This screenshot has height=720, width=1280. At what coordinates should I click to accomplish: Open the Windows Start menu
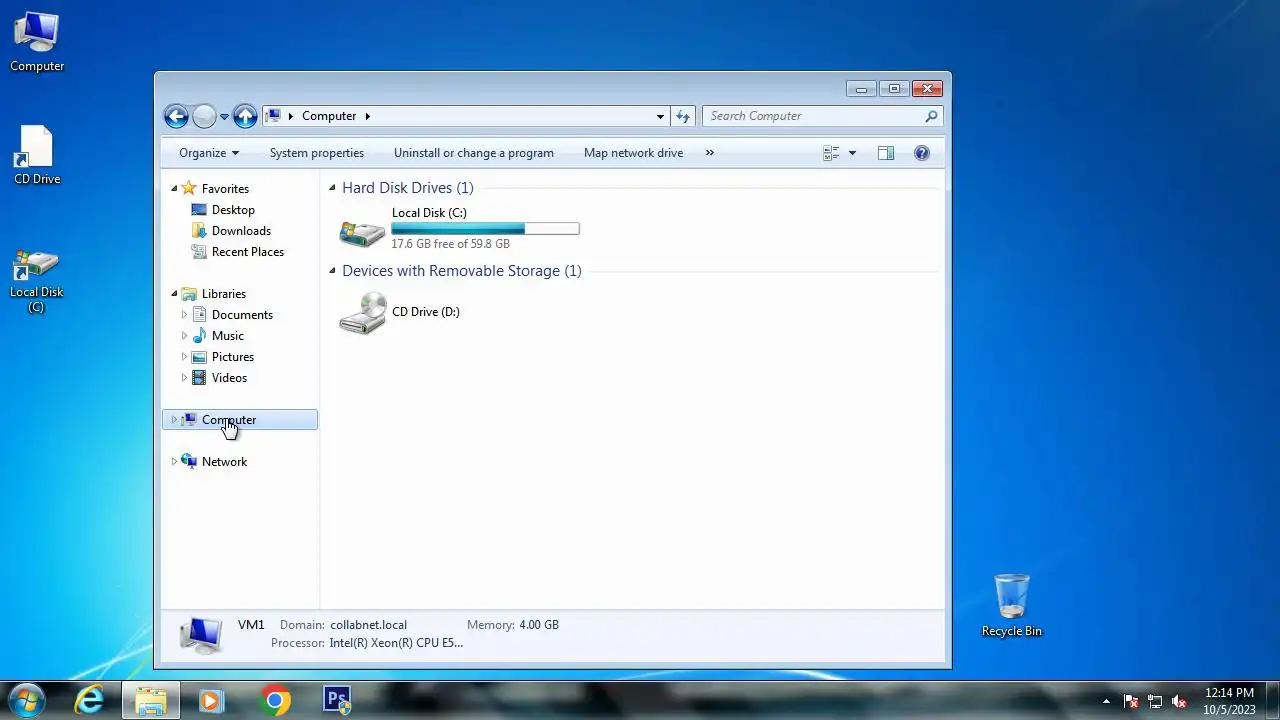pos(26,700)
